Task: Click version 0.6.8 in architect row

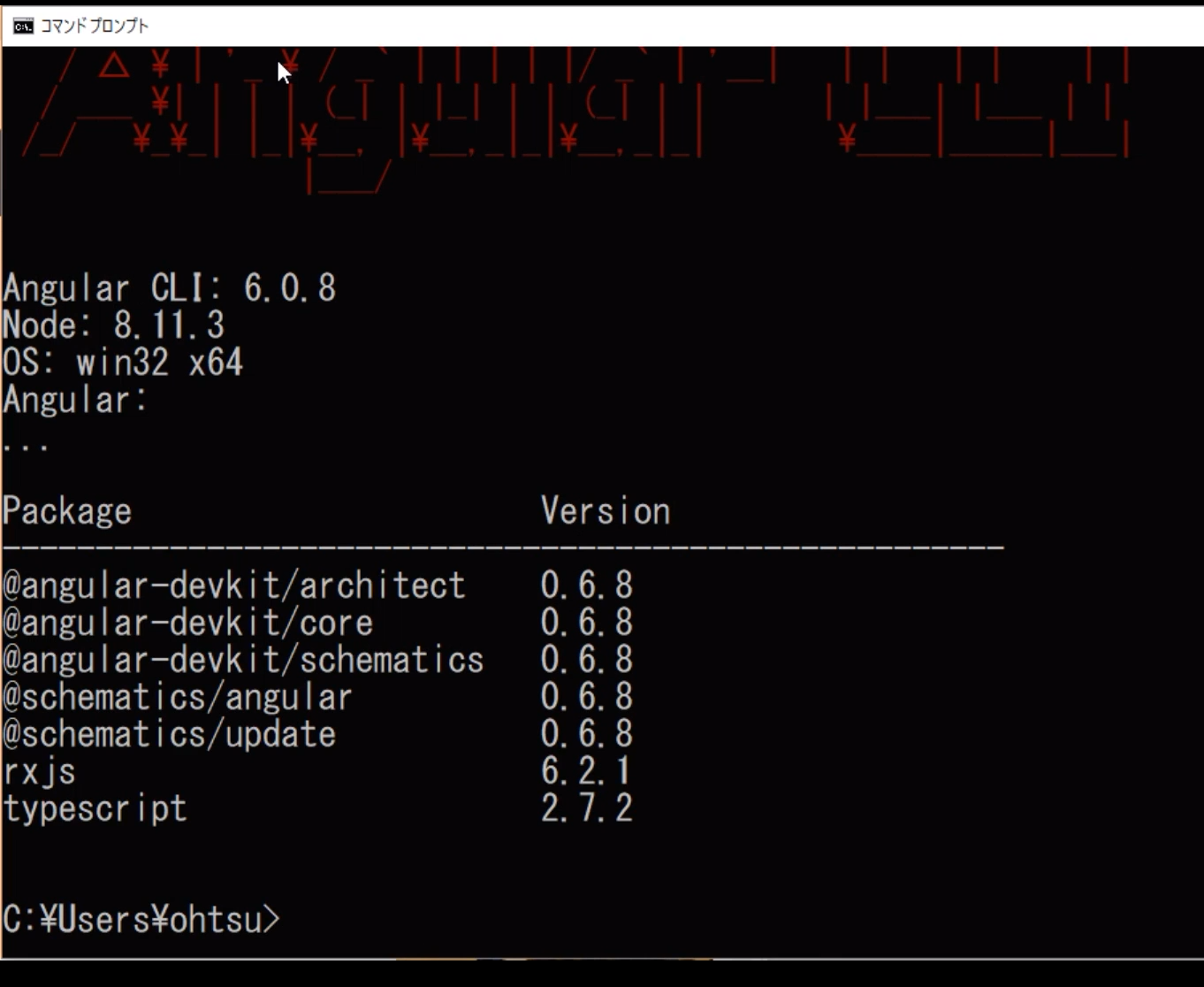Action: [587, 585]
